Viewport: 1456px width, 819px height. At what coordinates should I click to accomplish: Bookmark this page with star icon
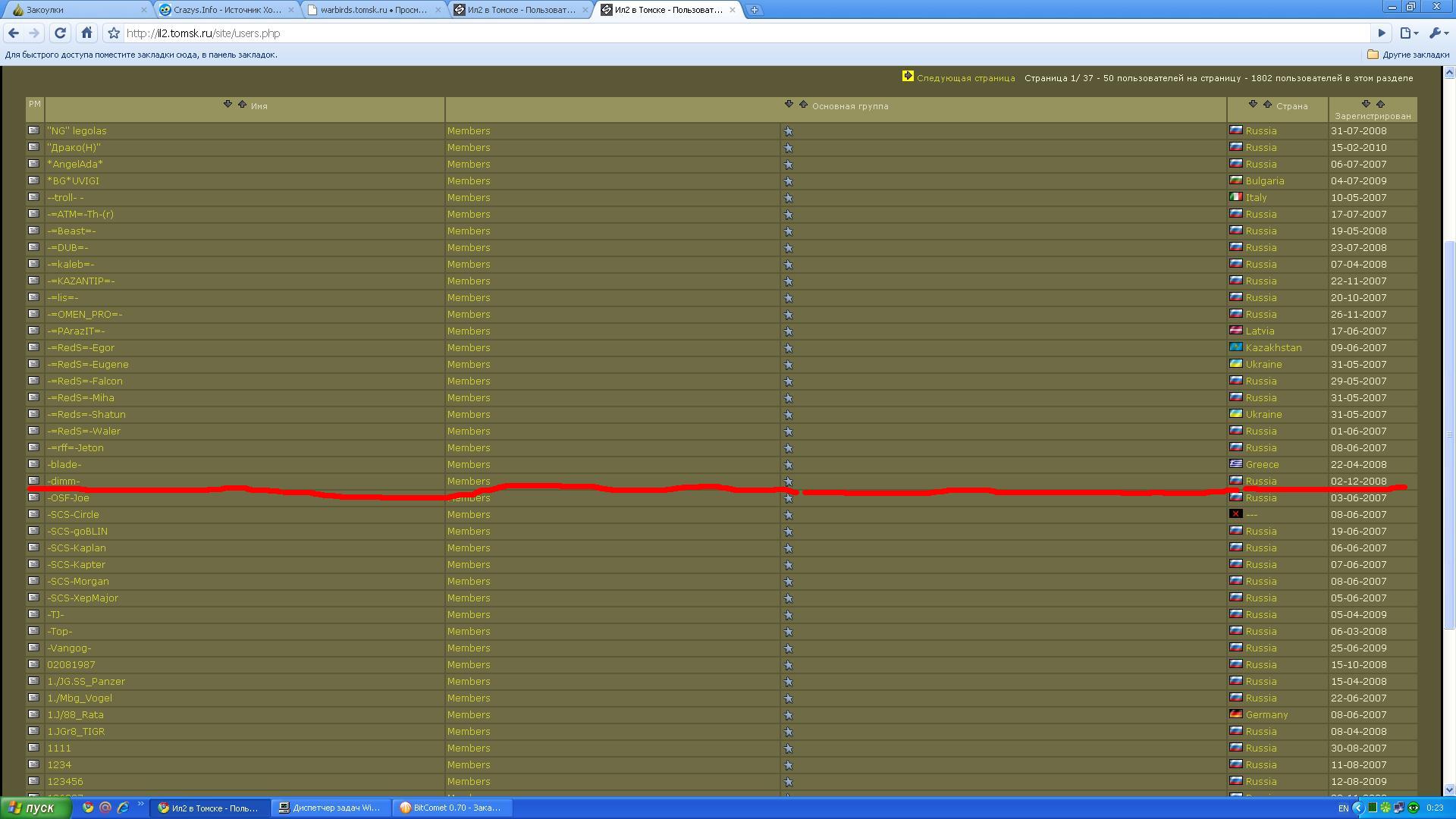(x=114, y=33)
